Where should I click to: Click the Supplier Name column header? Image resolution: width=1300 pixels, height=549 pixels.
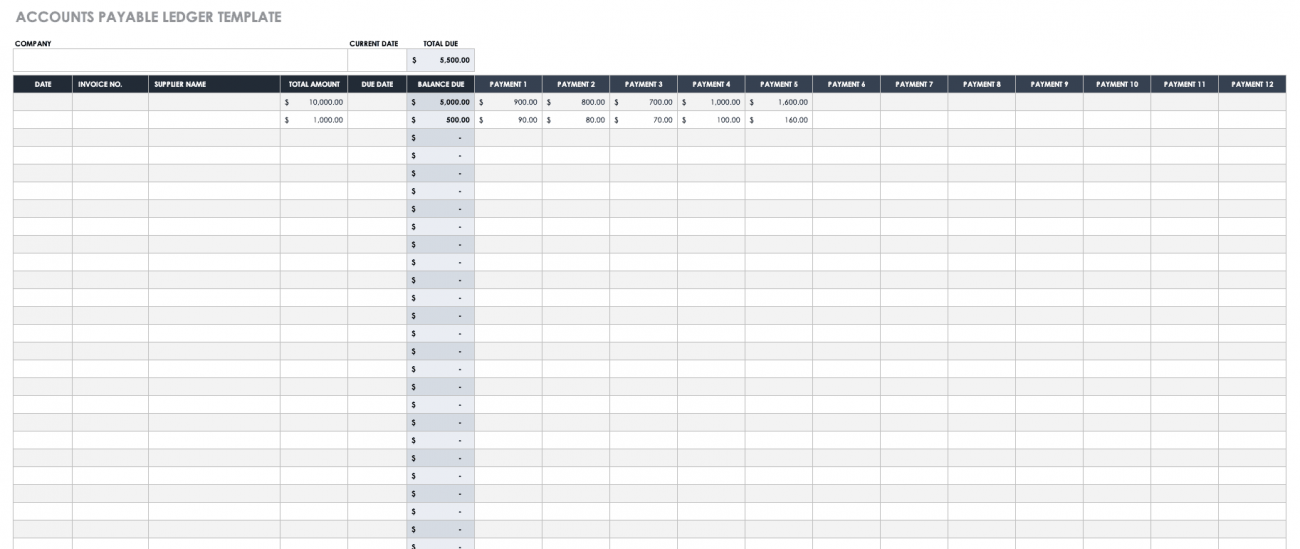click(214, 84)
